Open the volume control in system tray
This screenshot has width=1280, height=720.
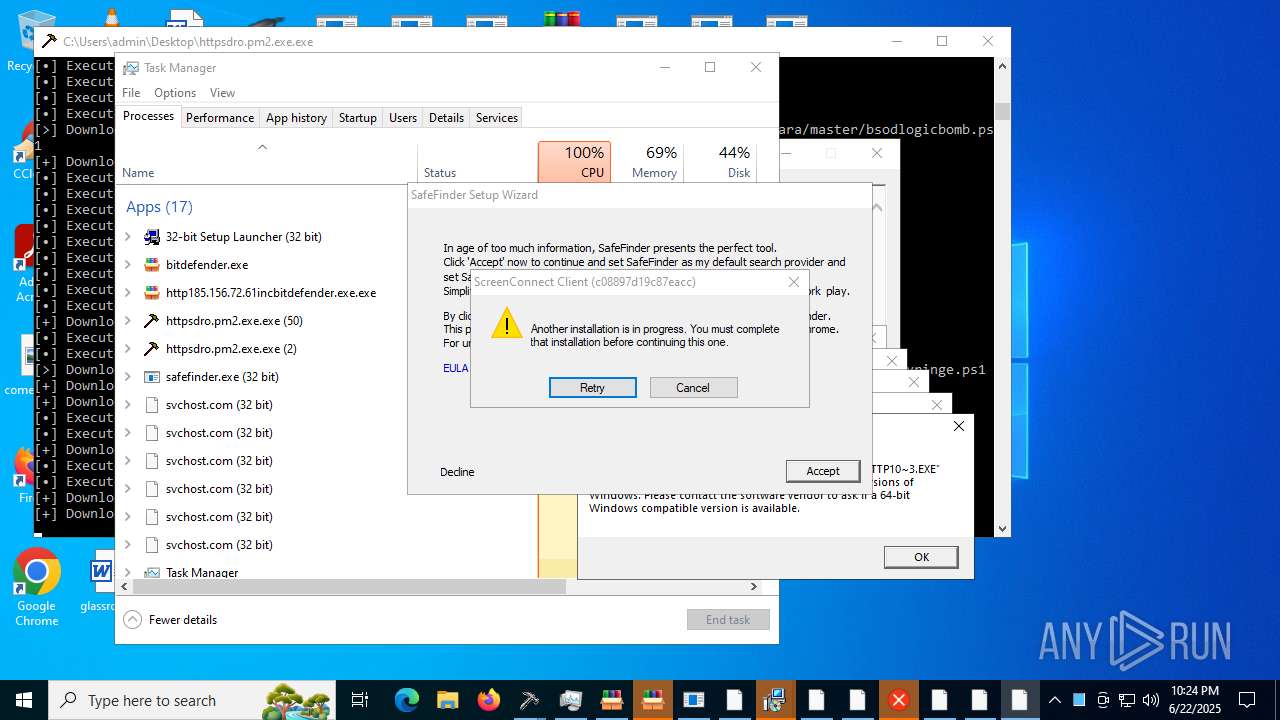pyautogui.click(x=1150, y=700)
